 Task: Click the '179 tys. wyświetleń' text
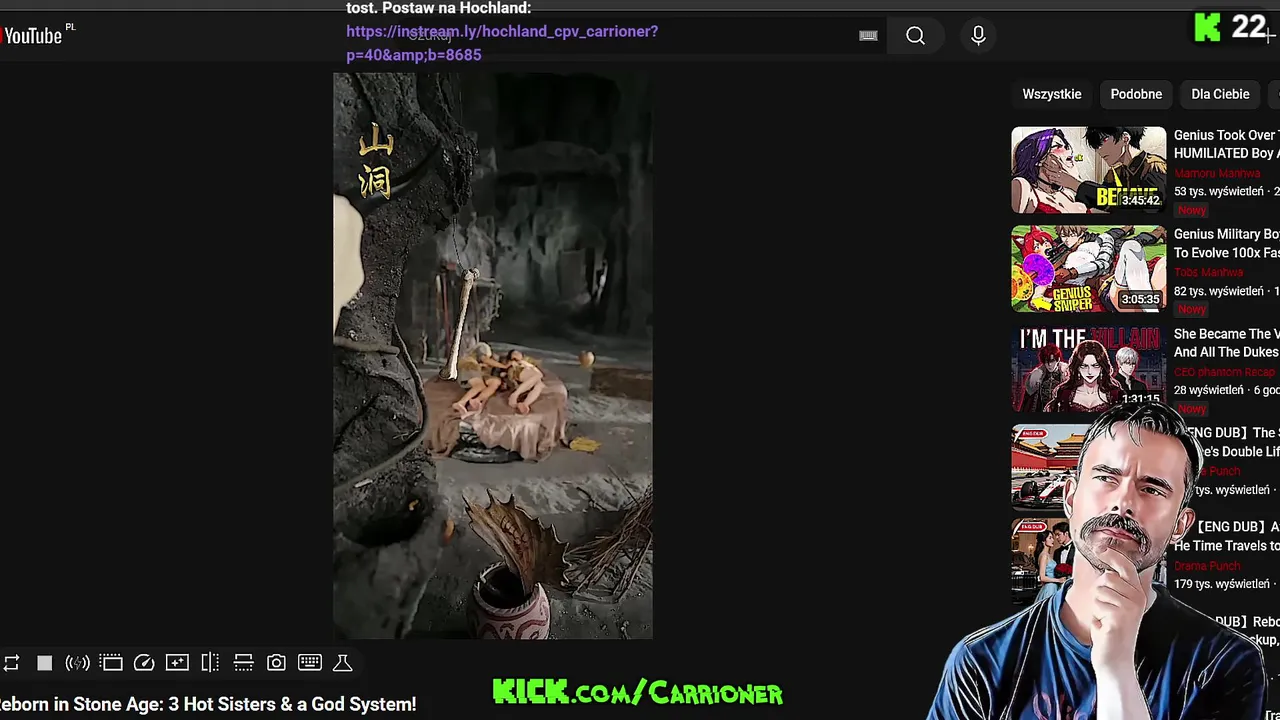(1222, 584)
